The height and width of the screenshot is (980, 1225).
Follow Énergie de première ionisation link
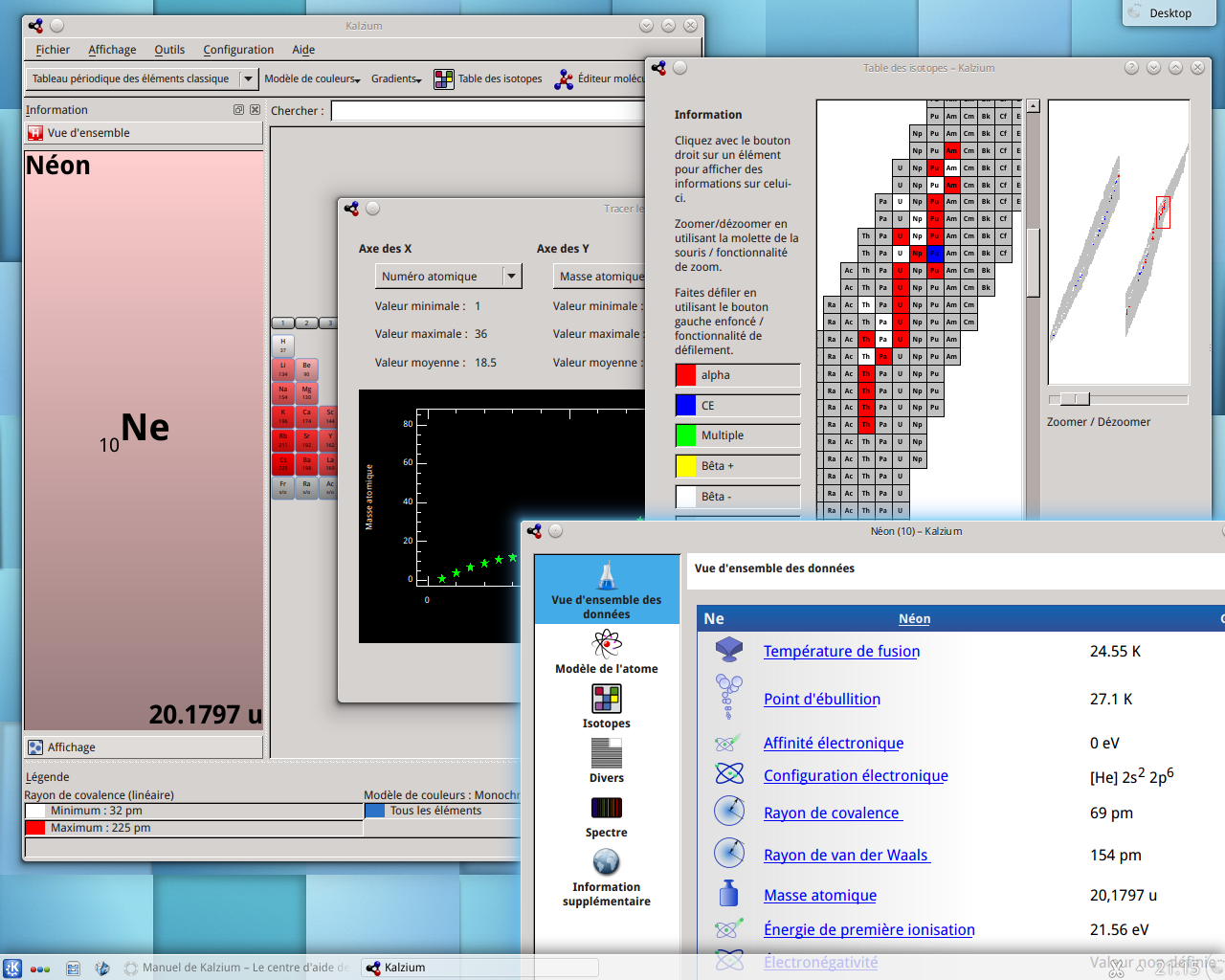click(x=869, y=930)
